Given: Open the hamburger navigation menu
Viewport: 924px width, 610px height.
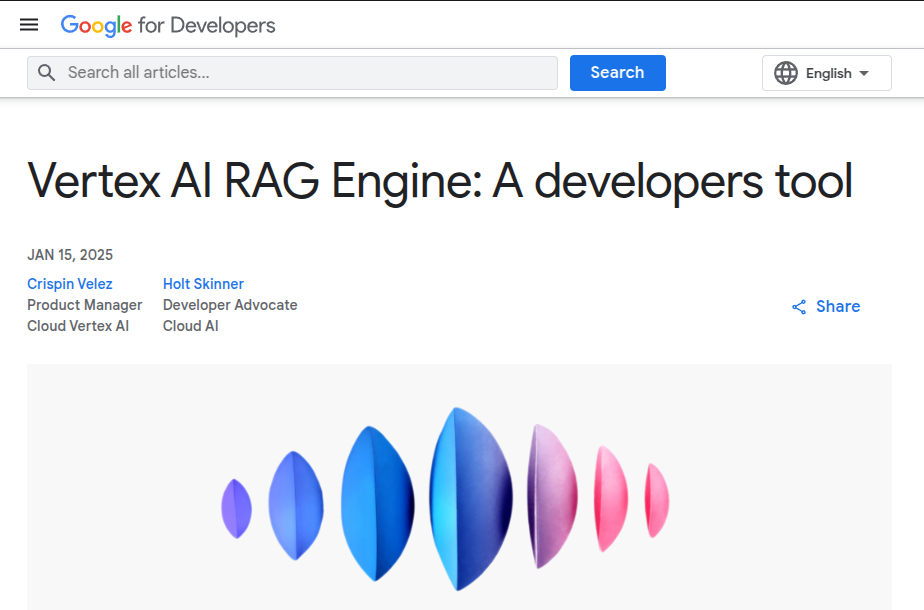Looking at the screenshot, I should tap(29, 25).
